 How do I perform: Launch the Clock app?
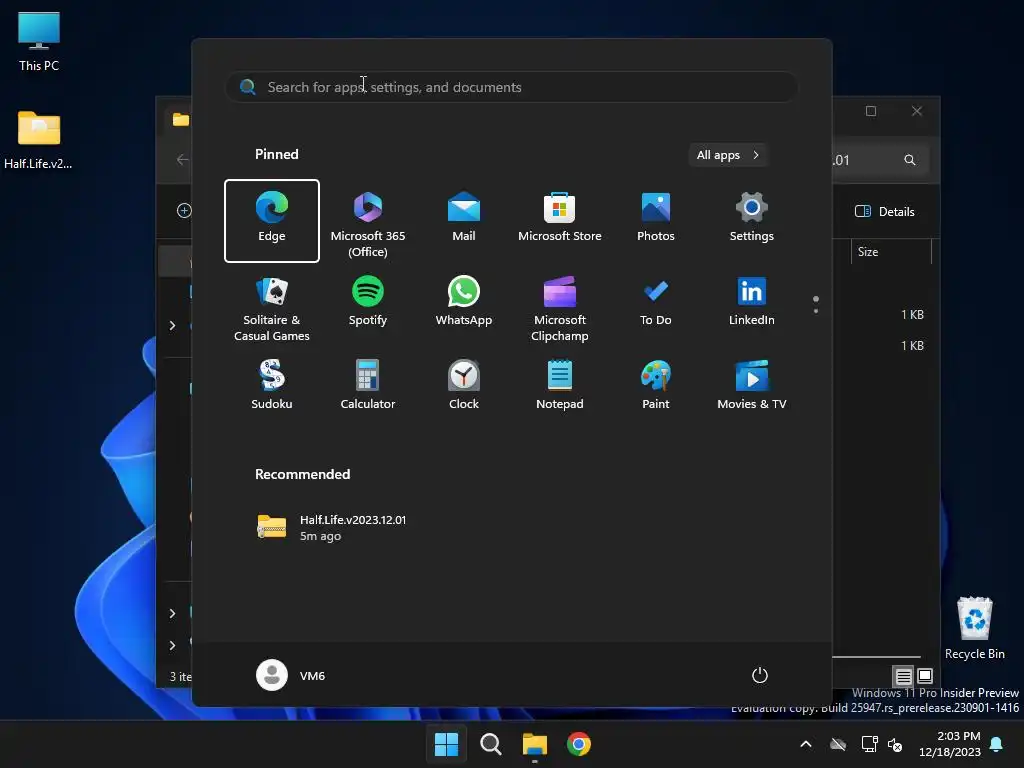pos(464,385)
